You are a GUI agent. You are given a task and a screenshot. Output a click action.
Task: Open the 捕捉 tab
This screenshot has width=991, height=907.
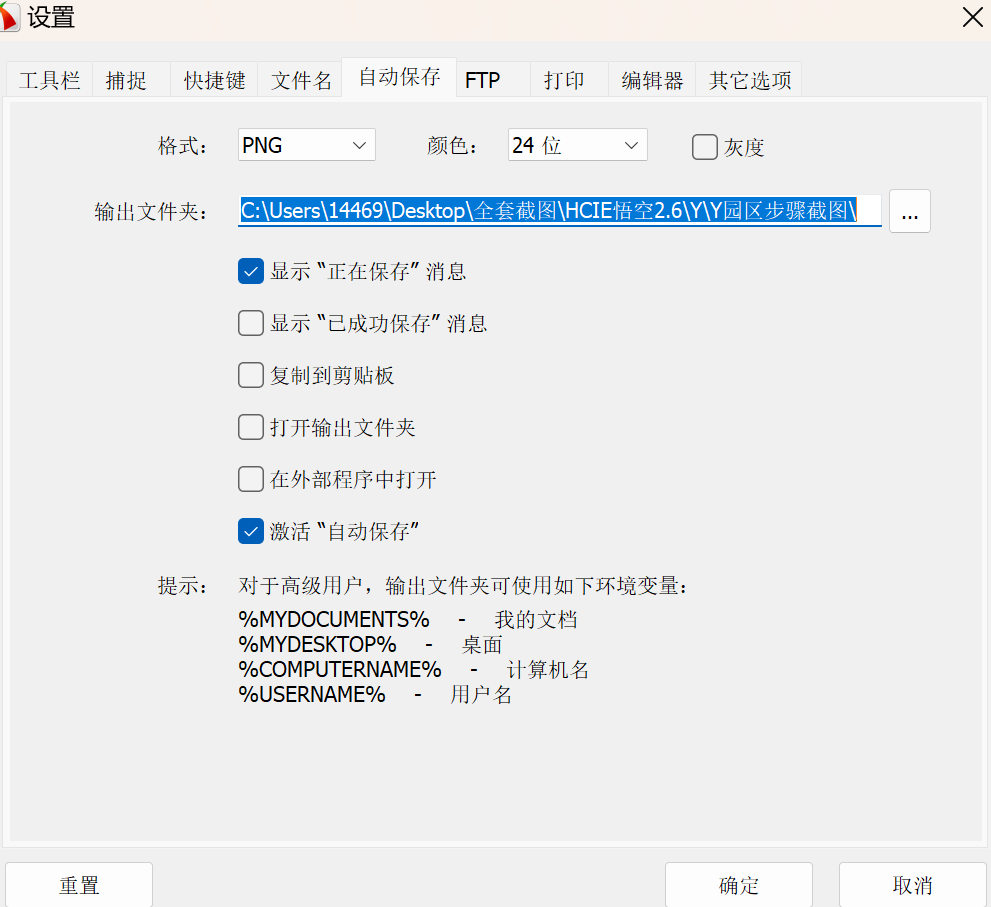pos(131,80)
